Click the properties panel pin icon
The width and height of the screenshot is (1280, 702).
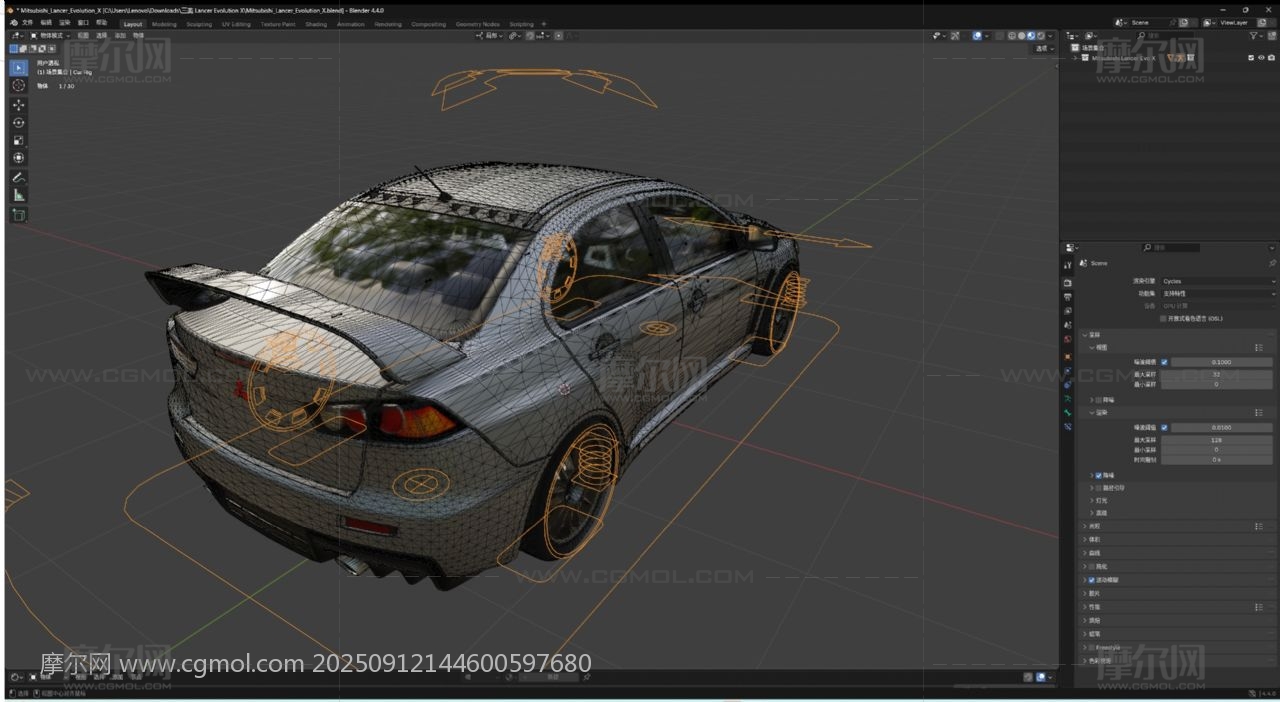click(x=1272, y=263)
